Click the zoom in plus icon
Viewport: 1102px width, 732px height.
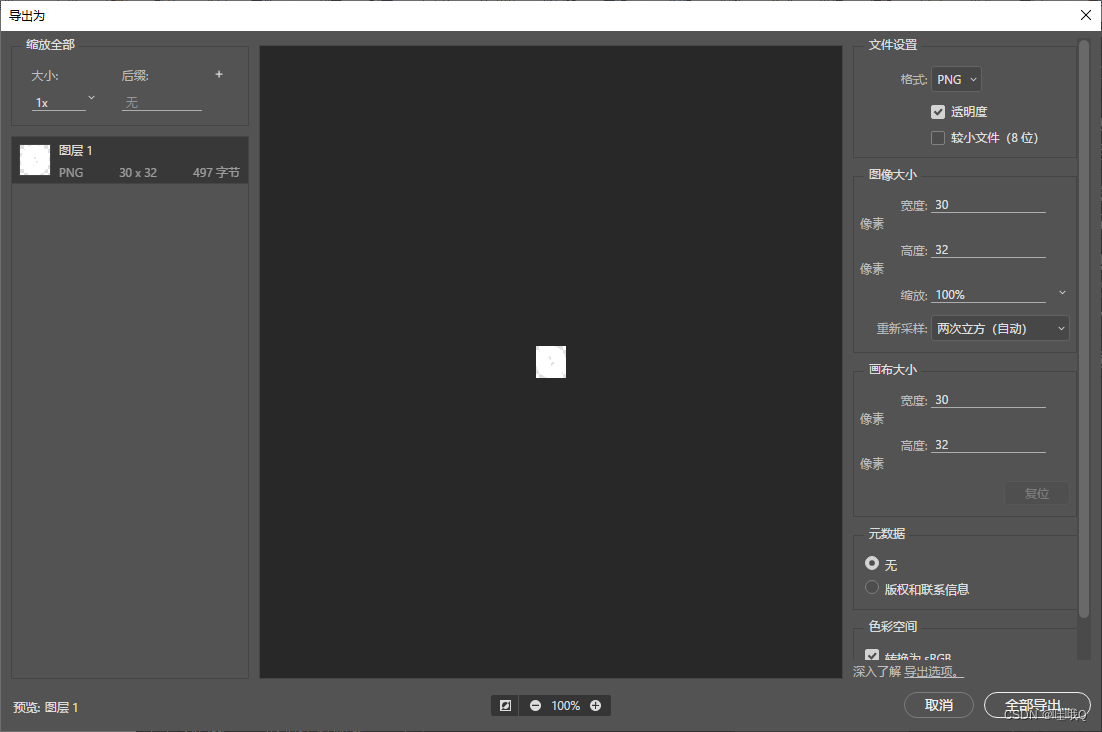click(x=597, y=705)
